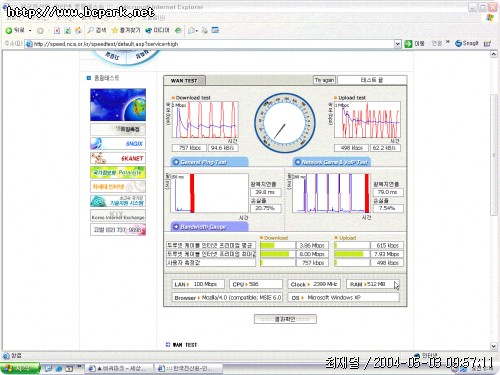
Task: Click the result confirmation button below panel
Action: click(285, 319)
